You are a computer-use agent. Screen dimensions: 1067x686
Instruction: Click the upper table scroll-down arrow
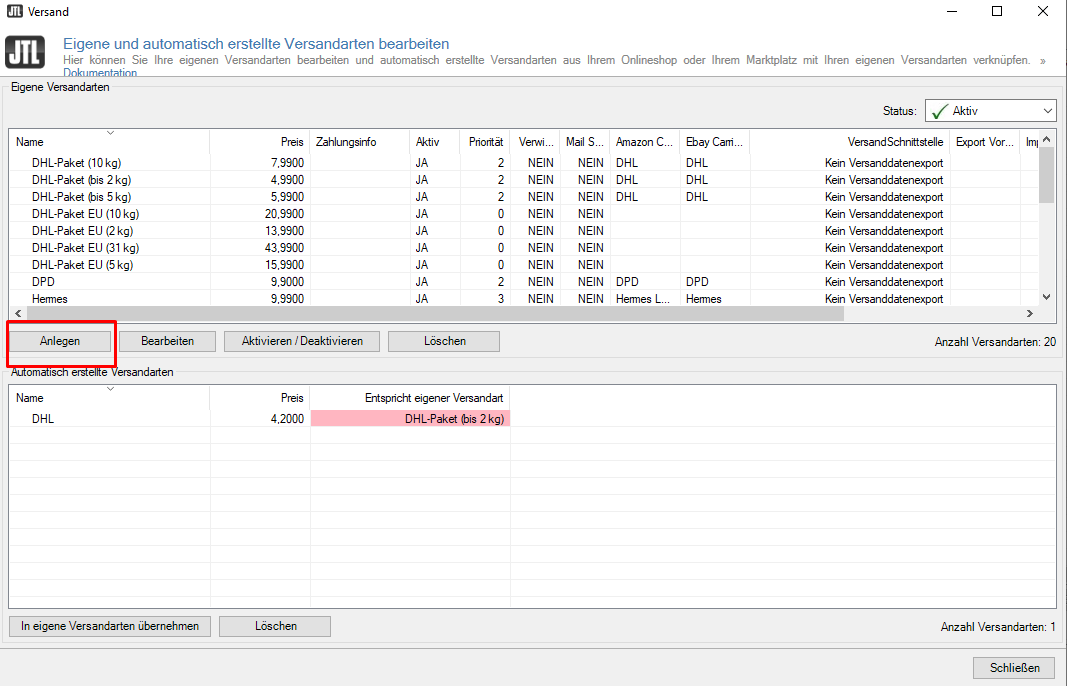pos(1047,297)
